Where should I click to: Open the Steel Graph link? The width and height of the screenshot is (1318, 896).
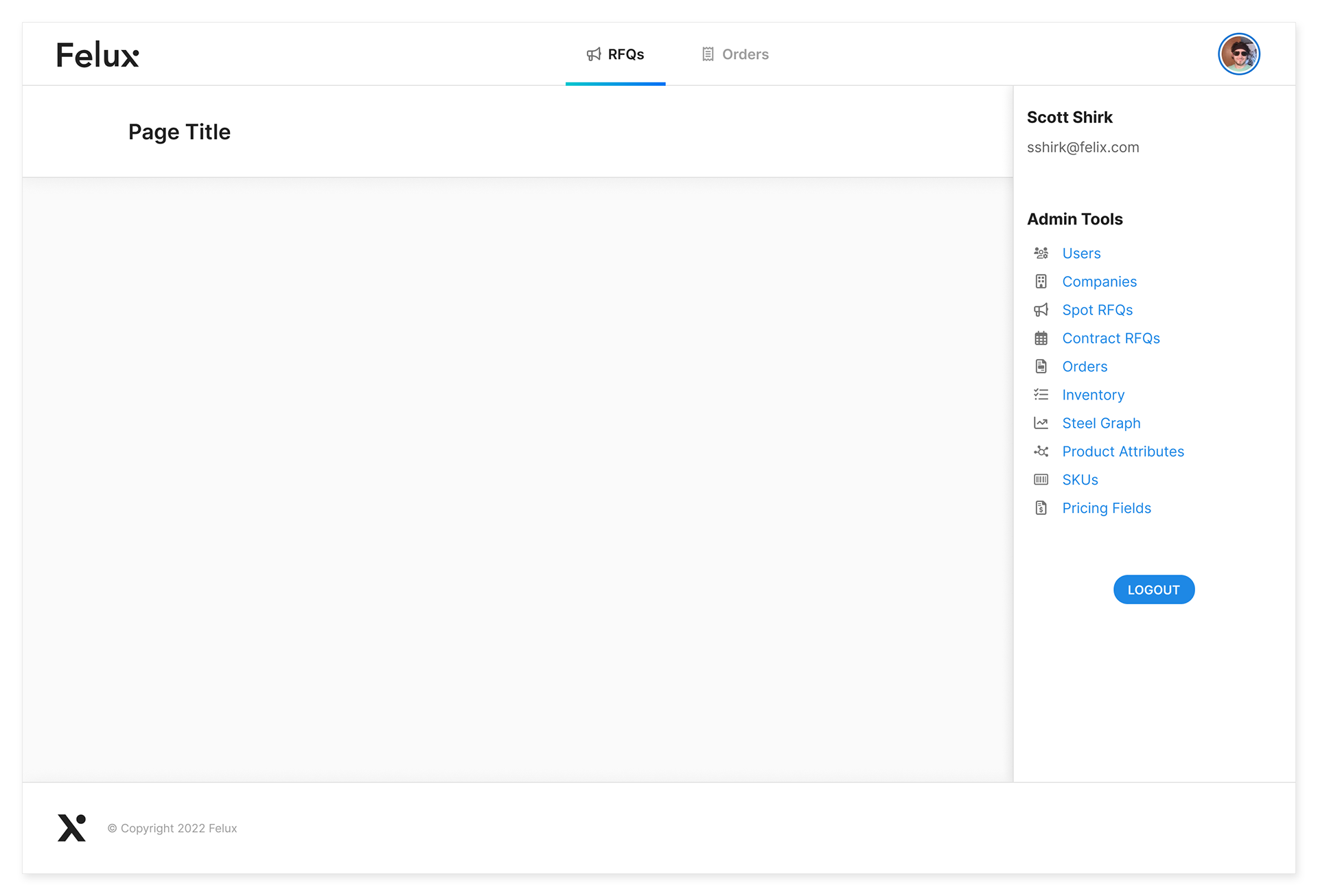pos(1101,423)
